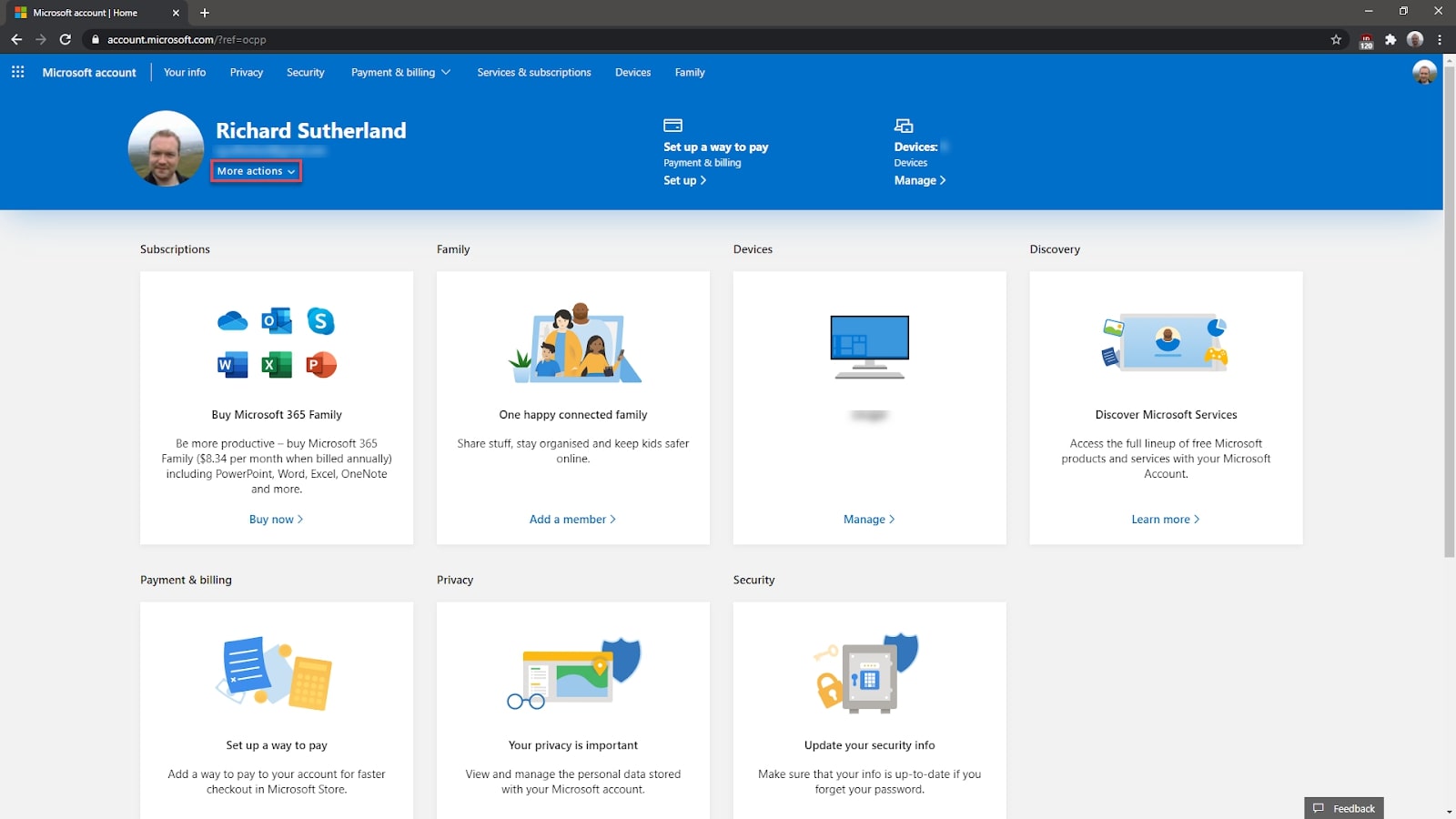The width and height of the screenshot is (1456, 819).
Task: Click the scrollbar down arrow
Action: tap(1449, 812)
